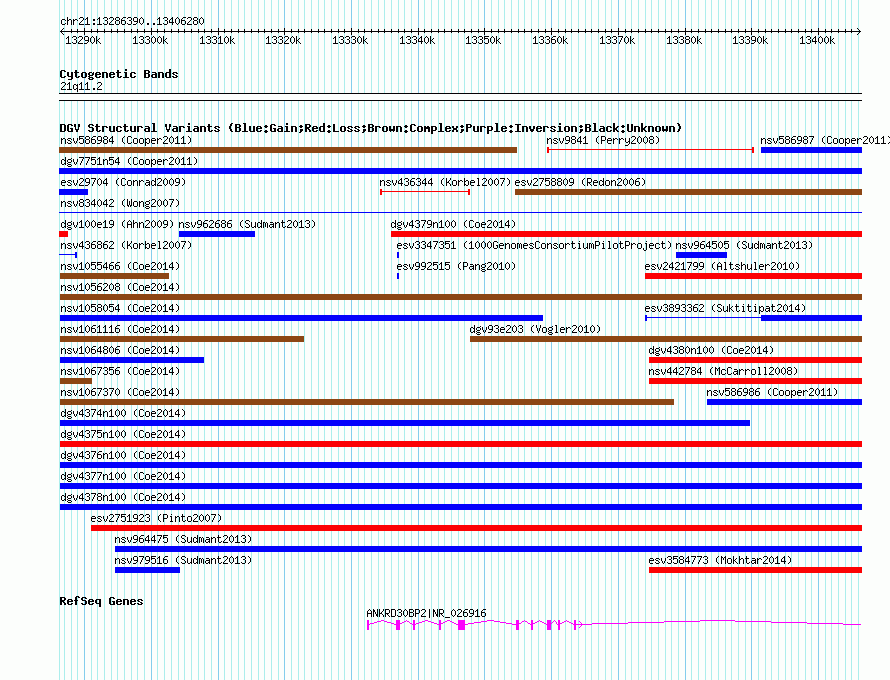The width and height of the screenshot is (890, 680).
Task: Click the 13320k ruler tick label
Action: coord(283,40)
